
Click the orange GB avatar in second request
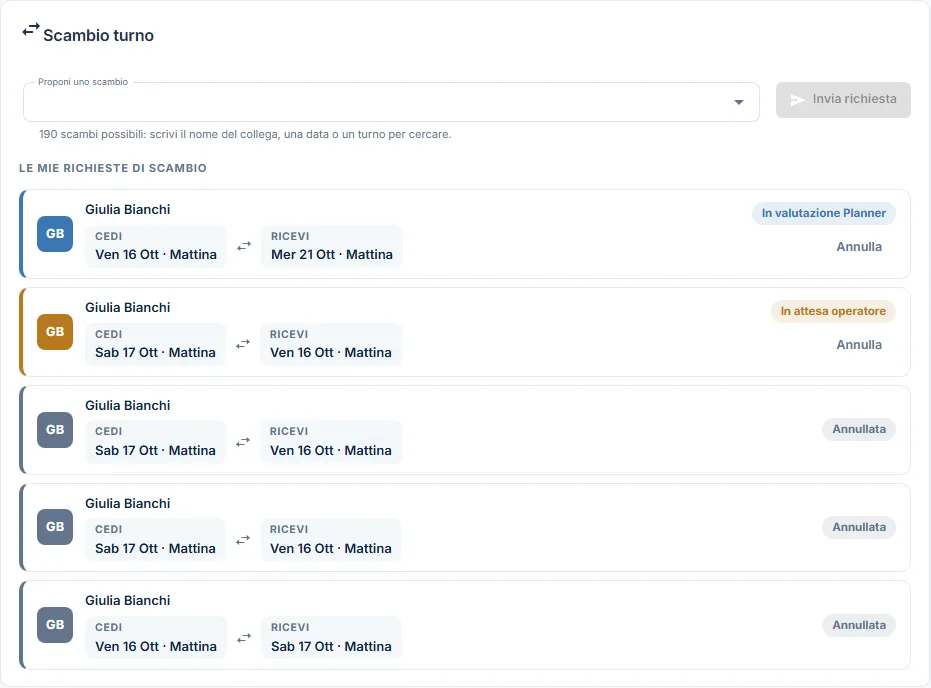tap(55, 332)
